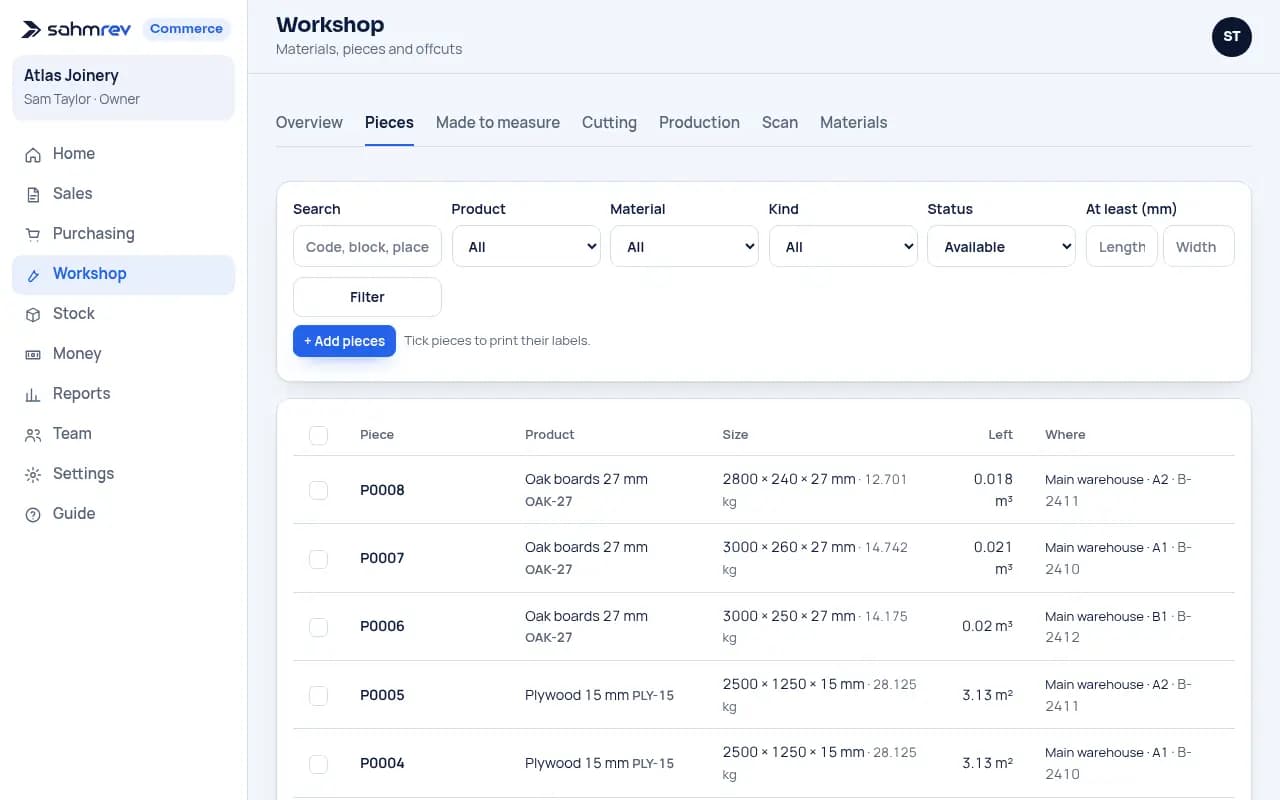The width and height of the screenshot is (1280, 800).
Task: Mark piece P0004 checkbox
Action: pos(318,763)
